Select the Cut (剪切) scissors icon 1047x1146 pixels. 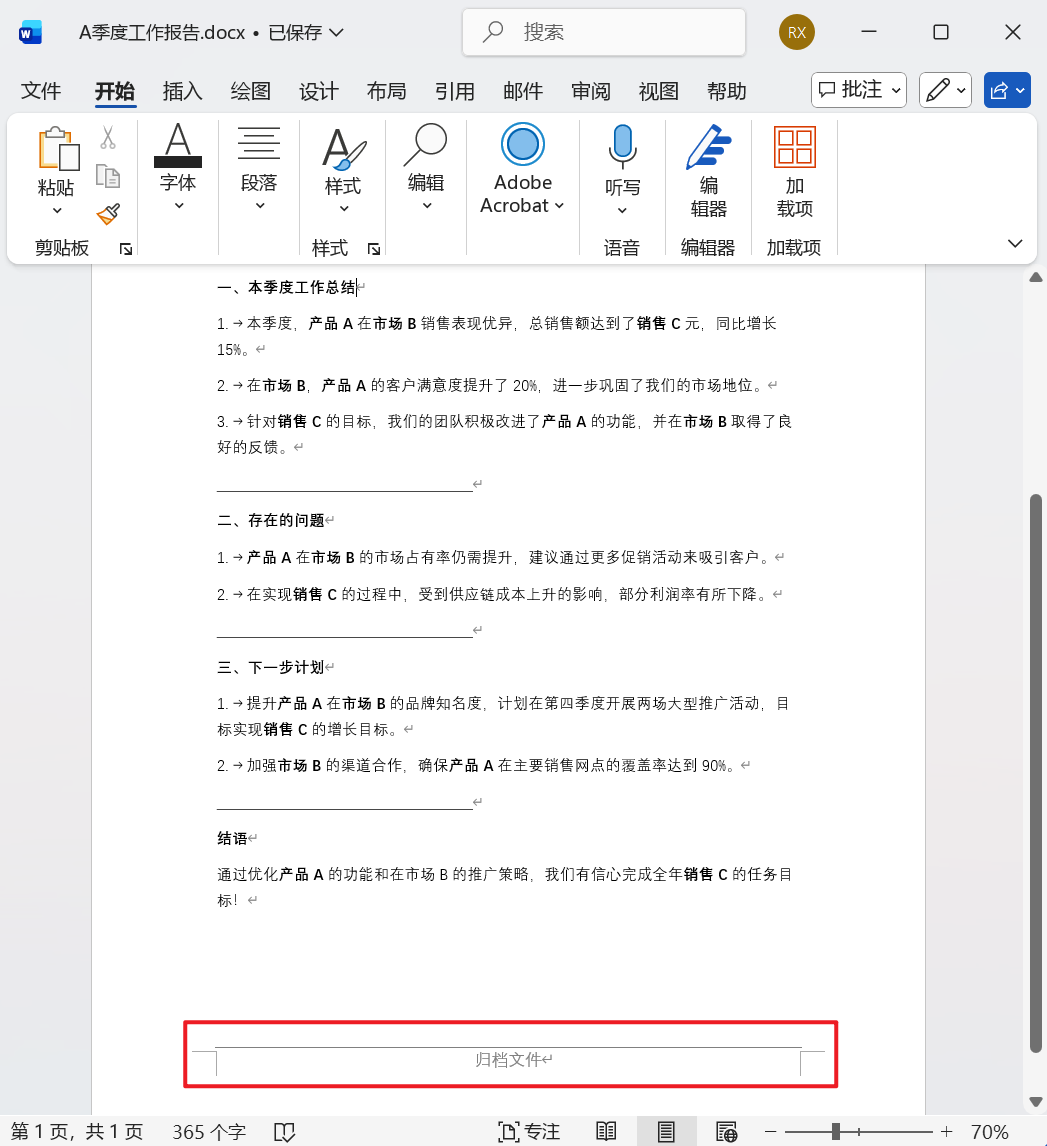[x=108, y=136]
